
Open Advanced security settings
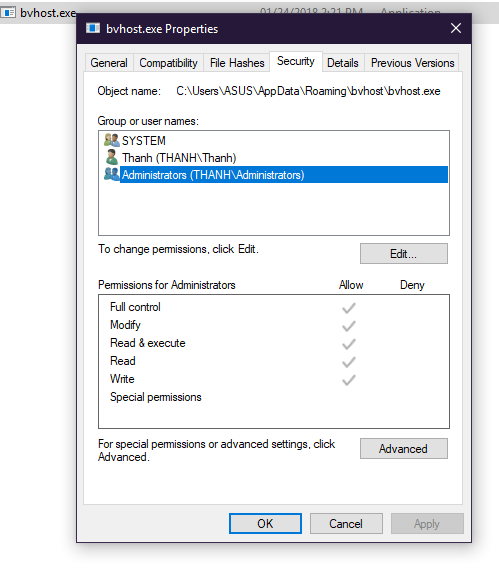tap(404, 449)
